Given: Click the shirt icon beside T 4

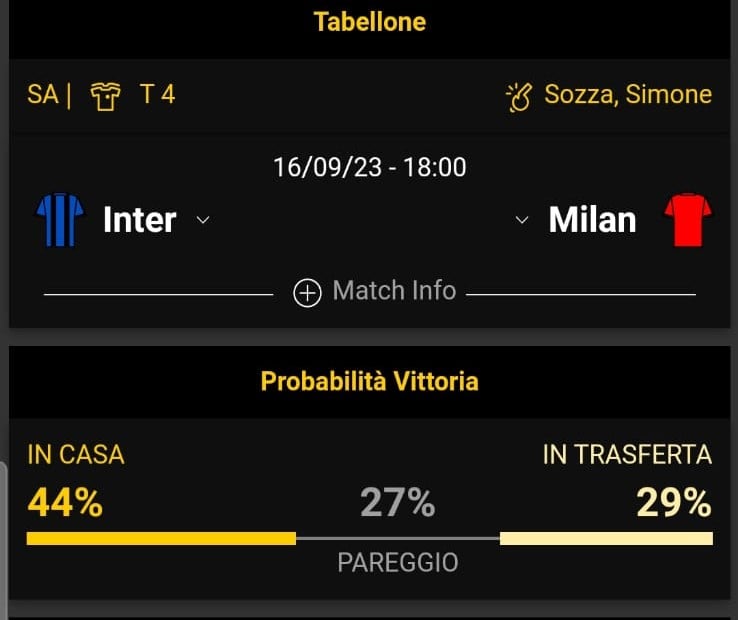Looking at the screenshot, I should 105,96.
